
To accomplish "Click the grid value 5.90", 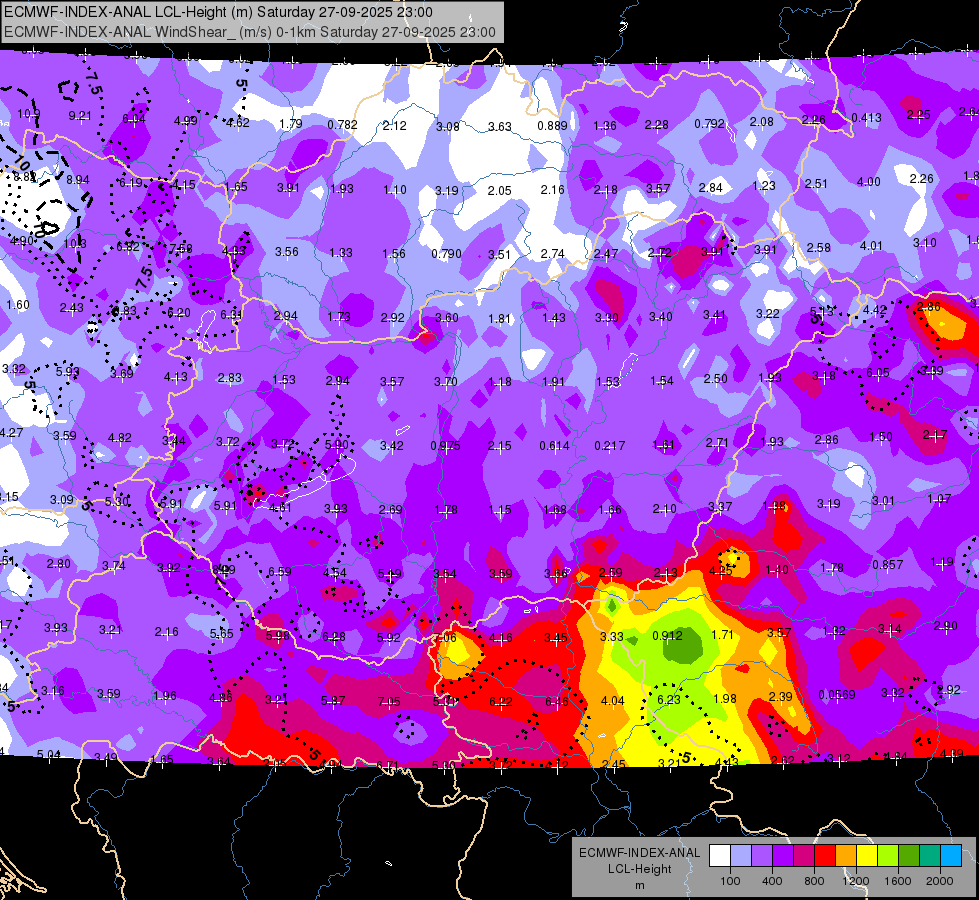I will (x=337, y=444).
